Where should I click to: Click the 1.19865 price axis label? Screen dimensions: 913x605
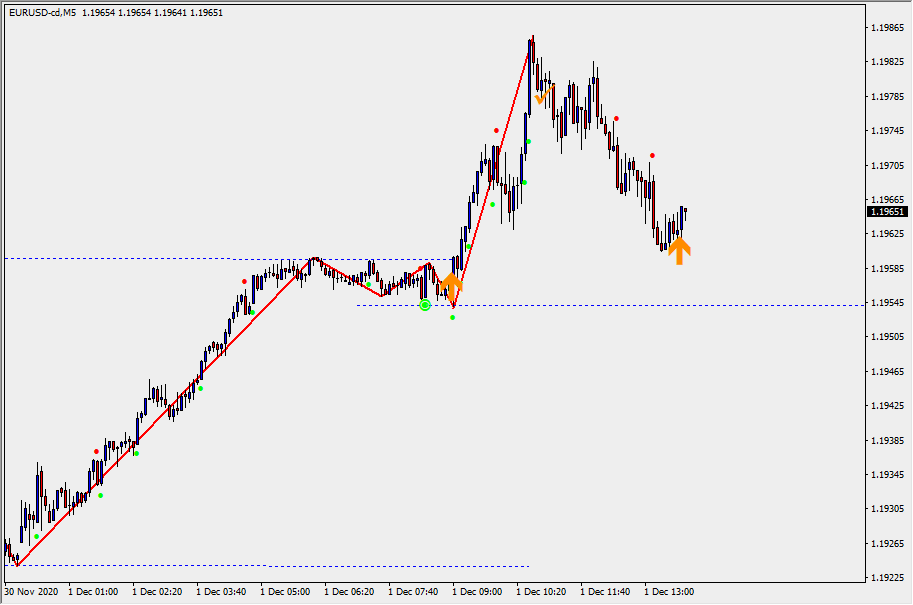[x=888, y=28]
